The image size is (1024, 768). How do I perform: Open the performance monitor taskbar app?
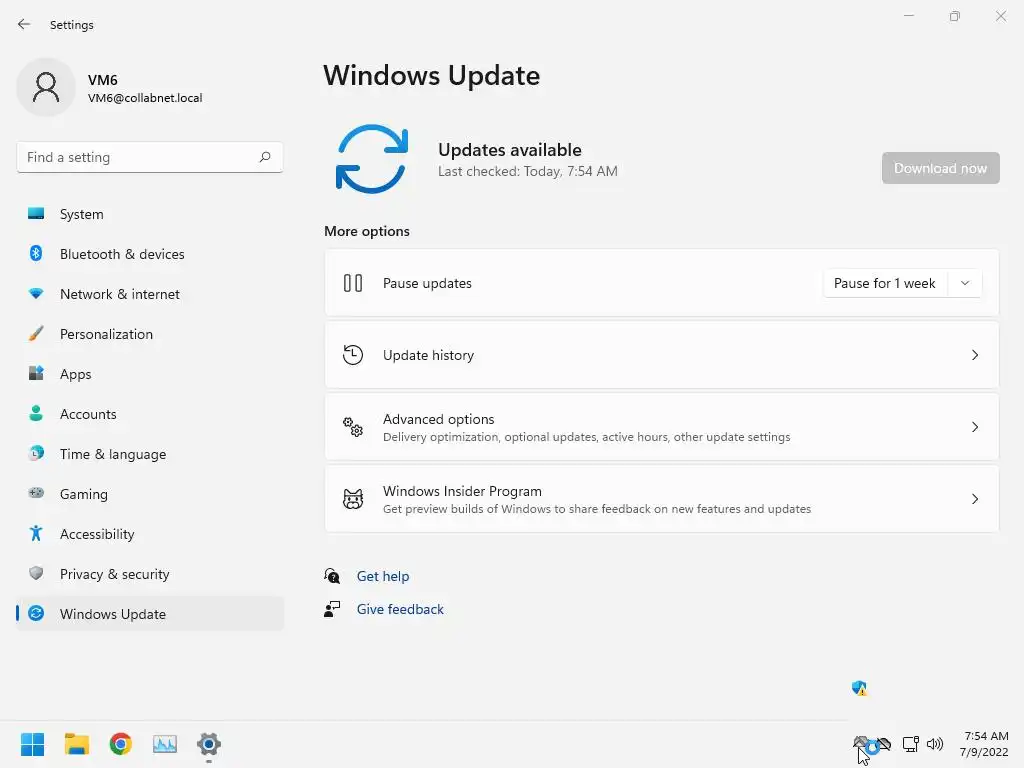click(x=165, y=744)
